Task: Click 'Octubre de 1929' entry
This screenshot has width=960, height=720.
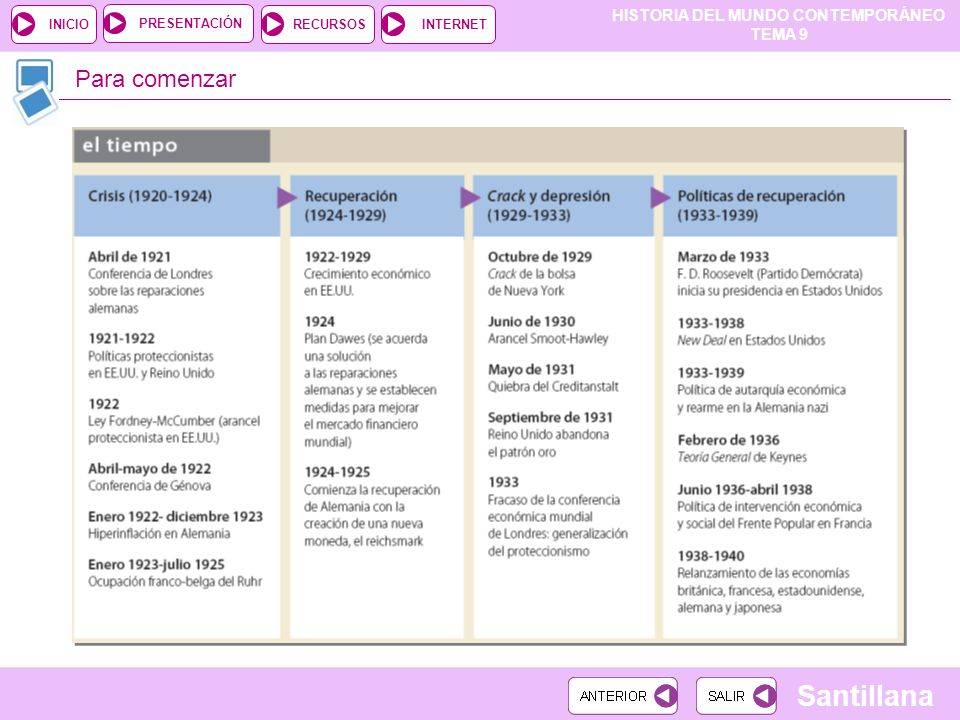Action: tap(540, 257)
